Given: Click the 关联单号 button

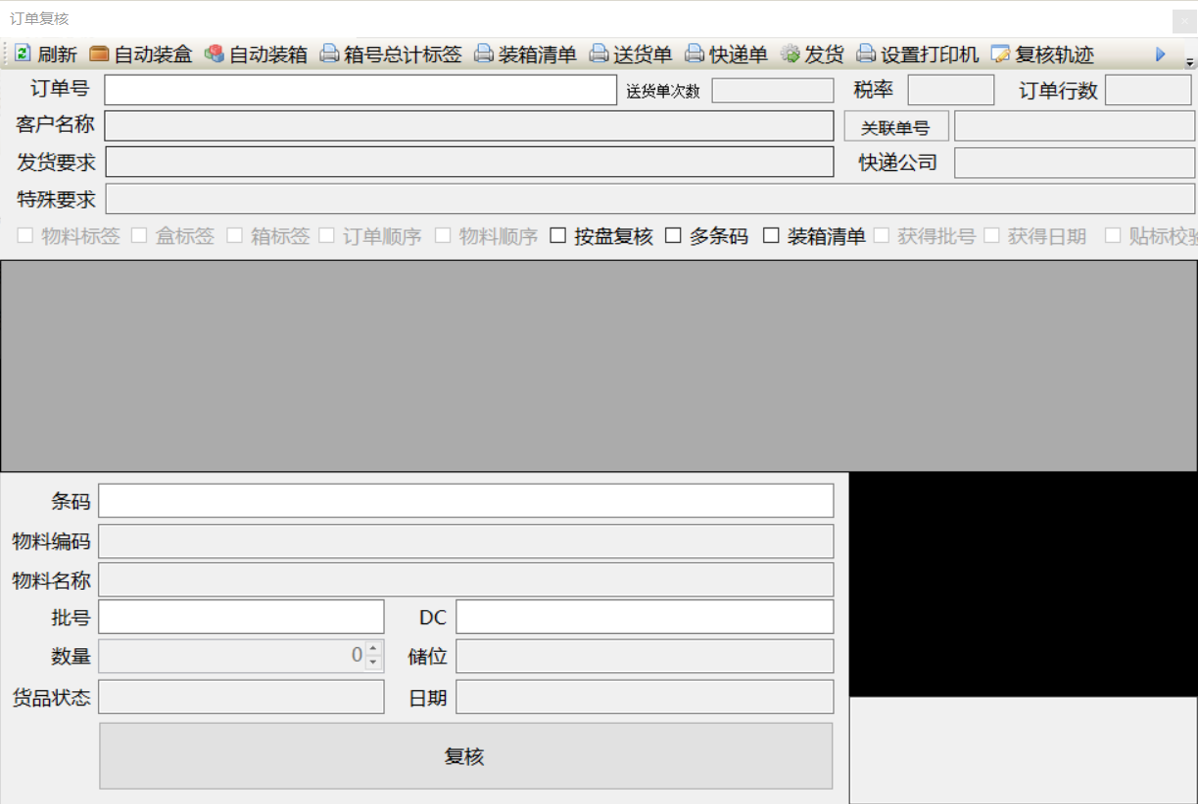Looking at the screenshot, I should point(896,127).
